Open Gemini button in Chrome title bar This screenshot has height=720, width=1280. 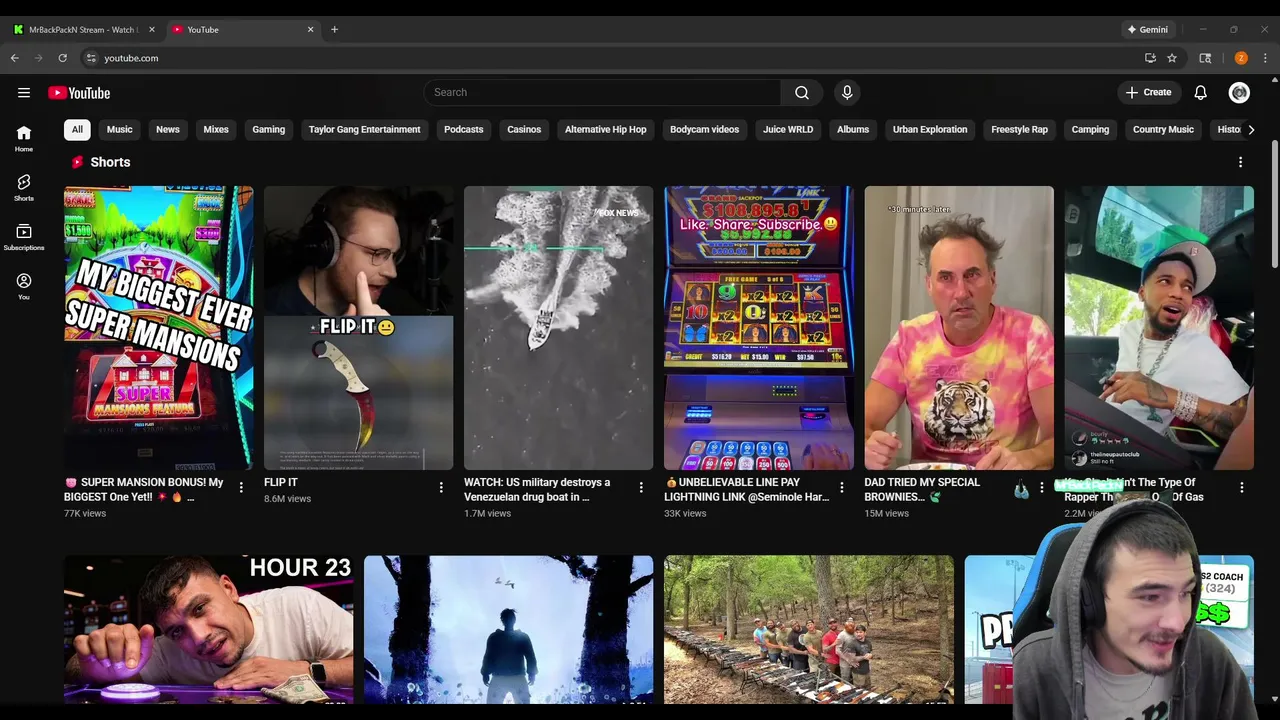coord(1147,29)
